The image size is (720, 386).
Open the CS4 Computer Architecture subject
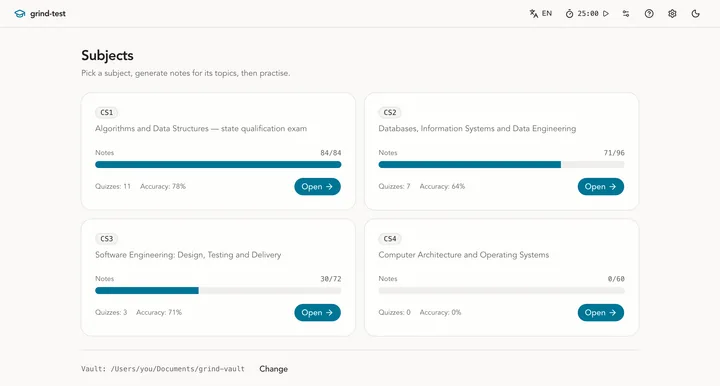pos(601,313)
